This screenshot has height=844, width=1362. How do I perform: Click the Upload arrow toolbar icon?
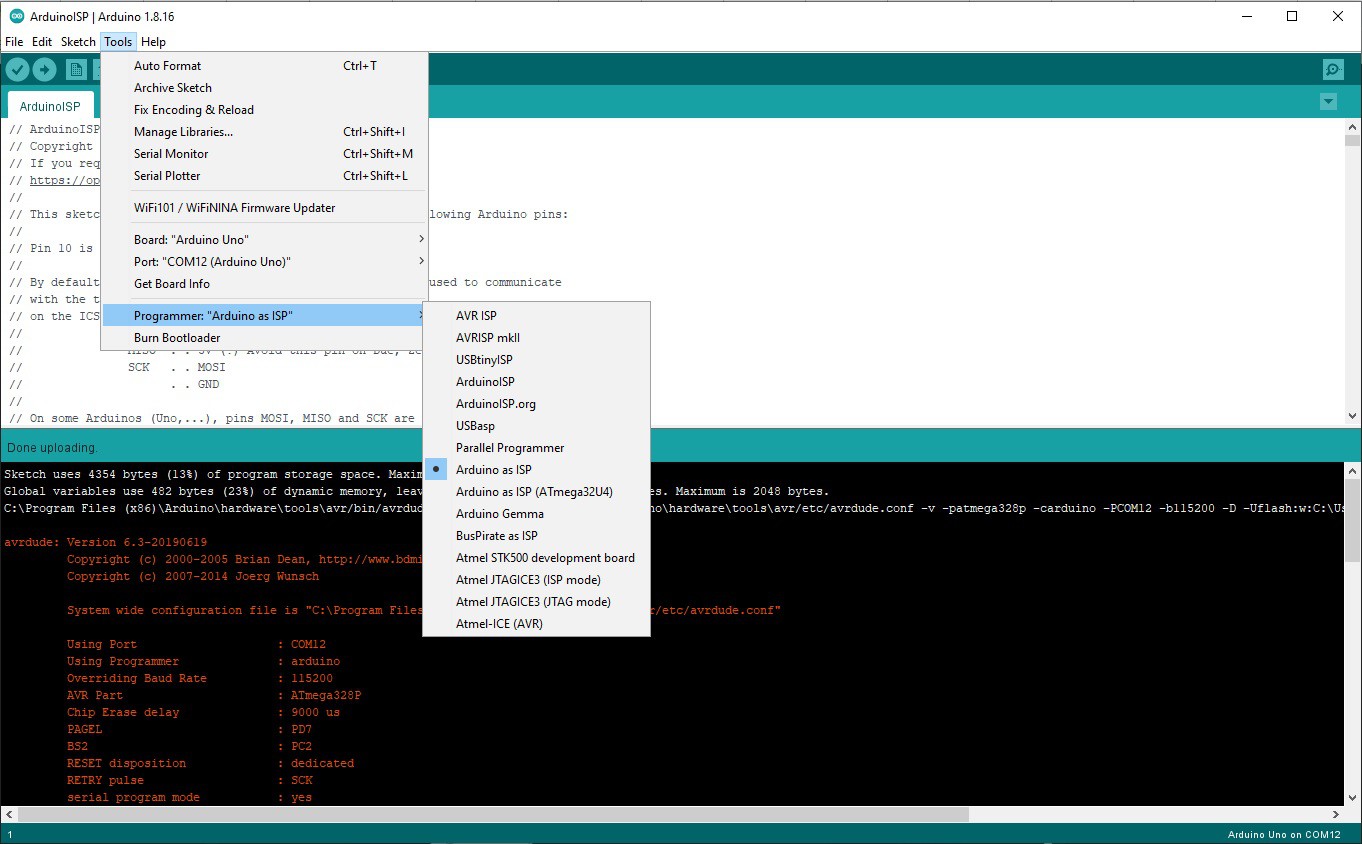[x=44, y=69]
